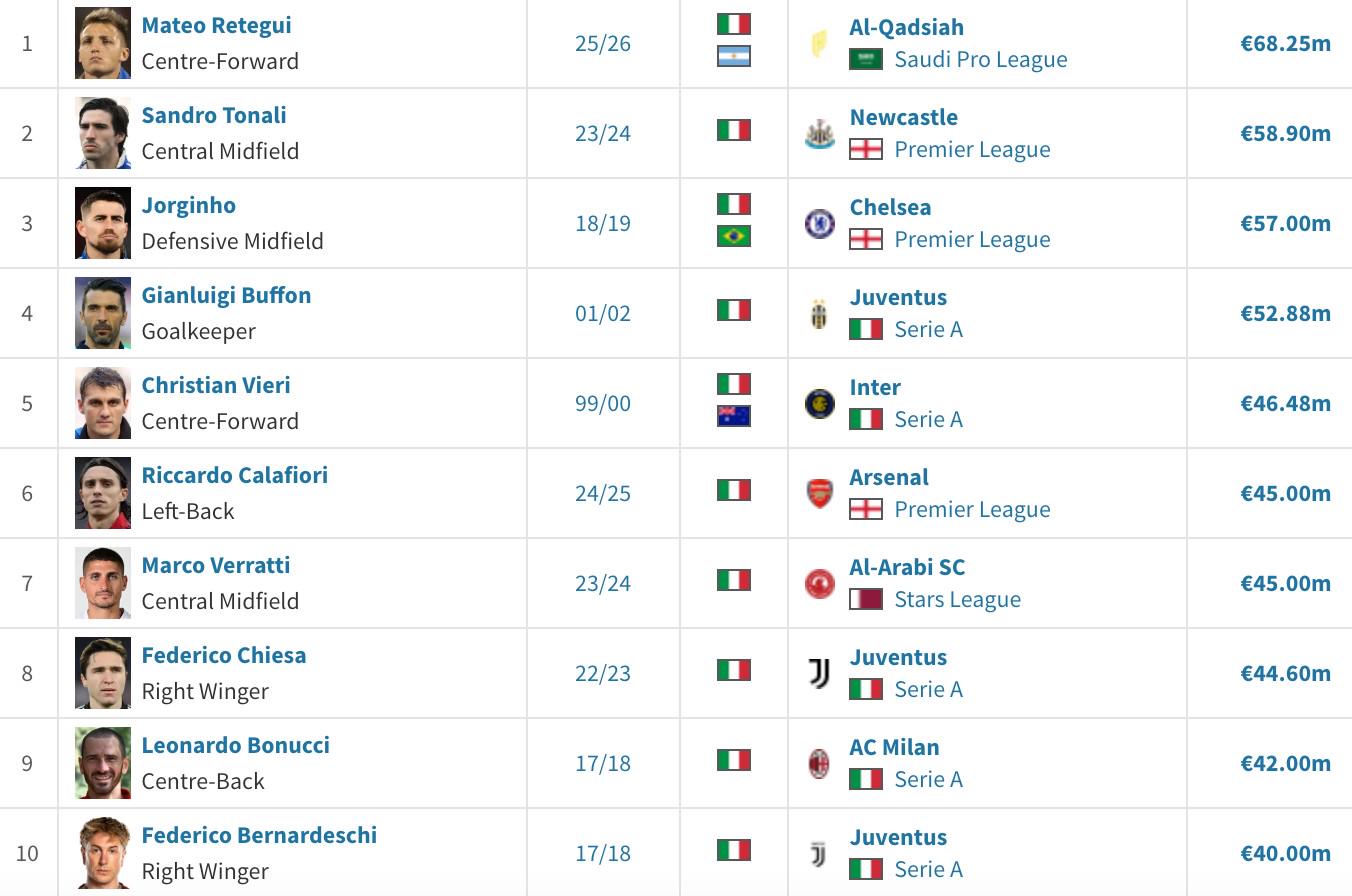The image size is (1352, 896).
Task: Open Mateo Retegui's player profile
Action: tap(216, 25)
